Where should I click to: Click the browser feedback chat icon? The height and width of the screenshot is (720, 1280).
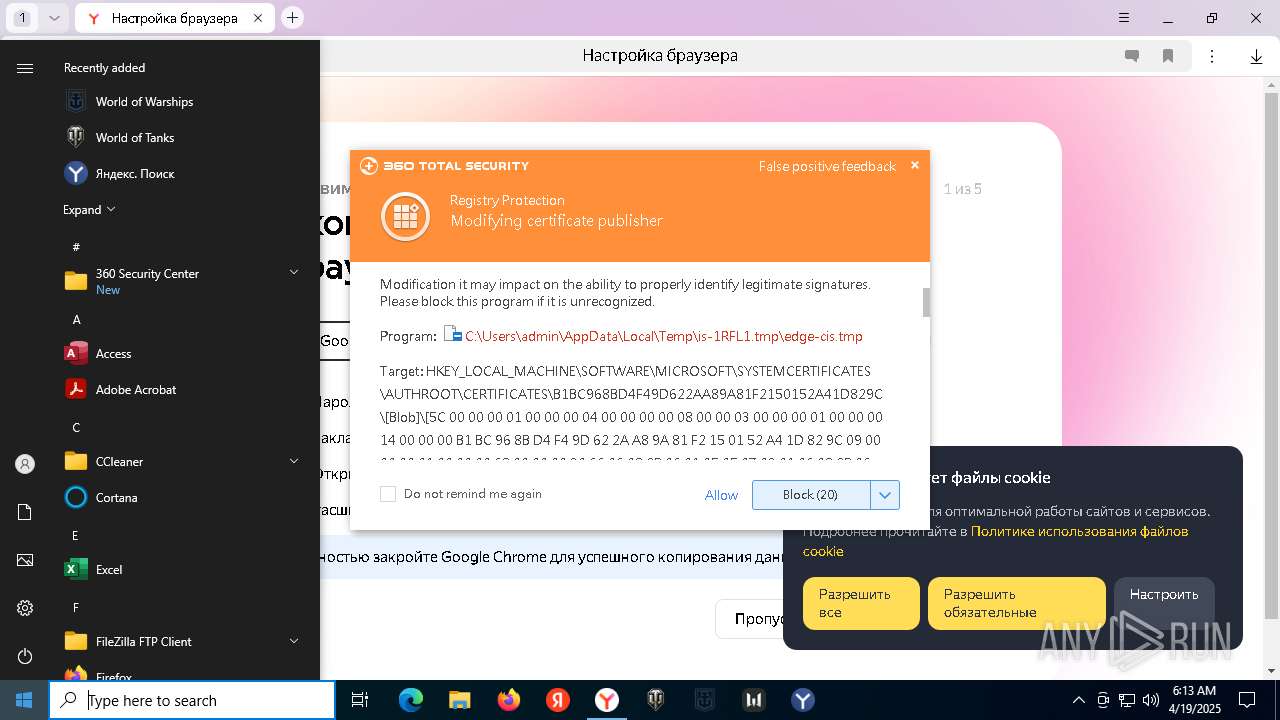[1132, 56]
